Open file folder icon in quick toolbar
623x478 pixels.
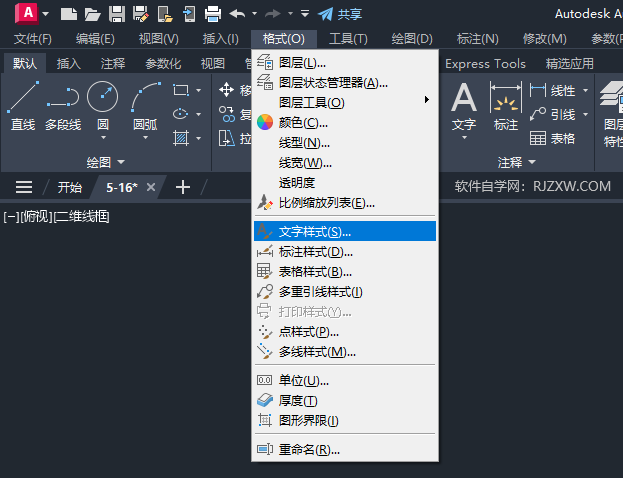pos(93,14)
